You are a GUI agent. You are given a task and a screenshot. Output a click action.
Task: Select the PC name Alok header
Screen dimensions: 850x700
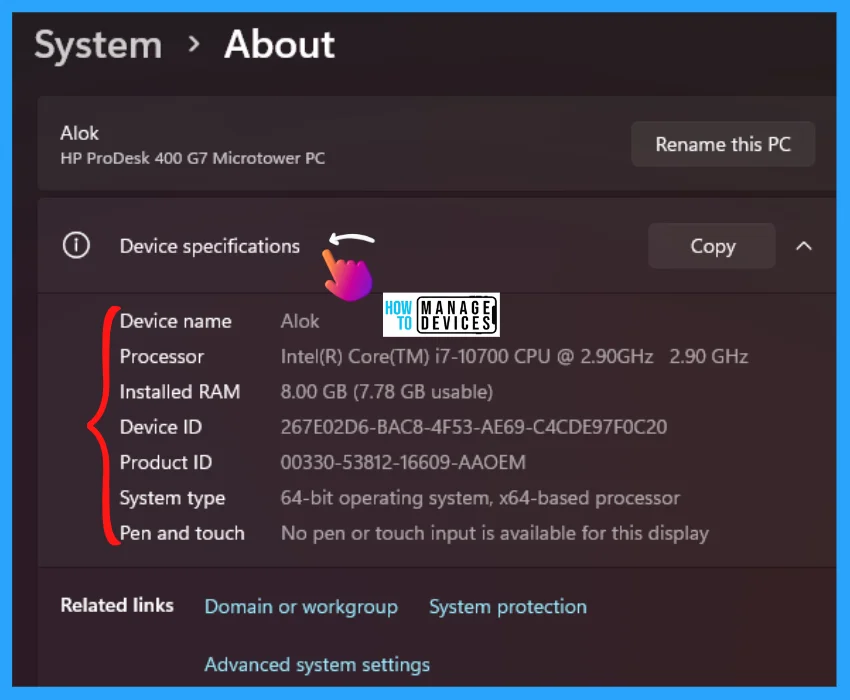point(80,133)
